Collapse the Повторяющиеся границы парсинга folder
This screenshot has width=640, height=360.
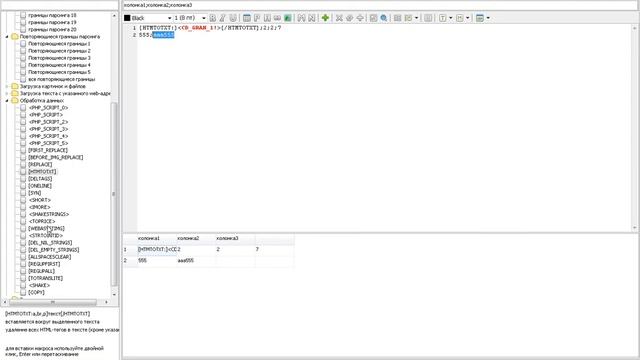[7, 37]
